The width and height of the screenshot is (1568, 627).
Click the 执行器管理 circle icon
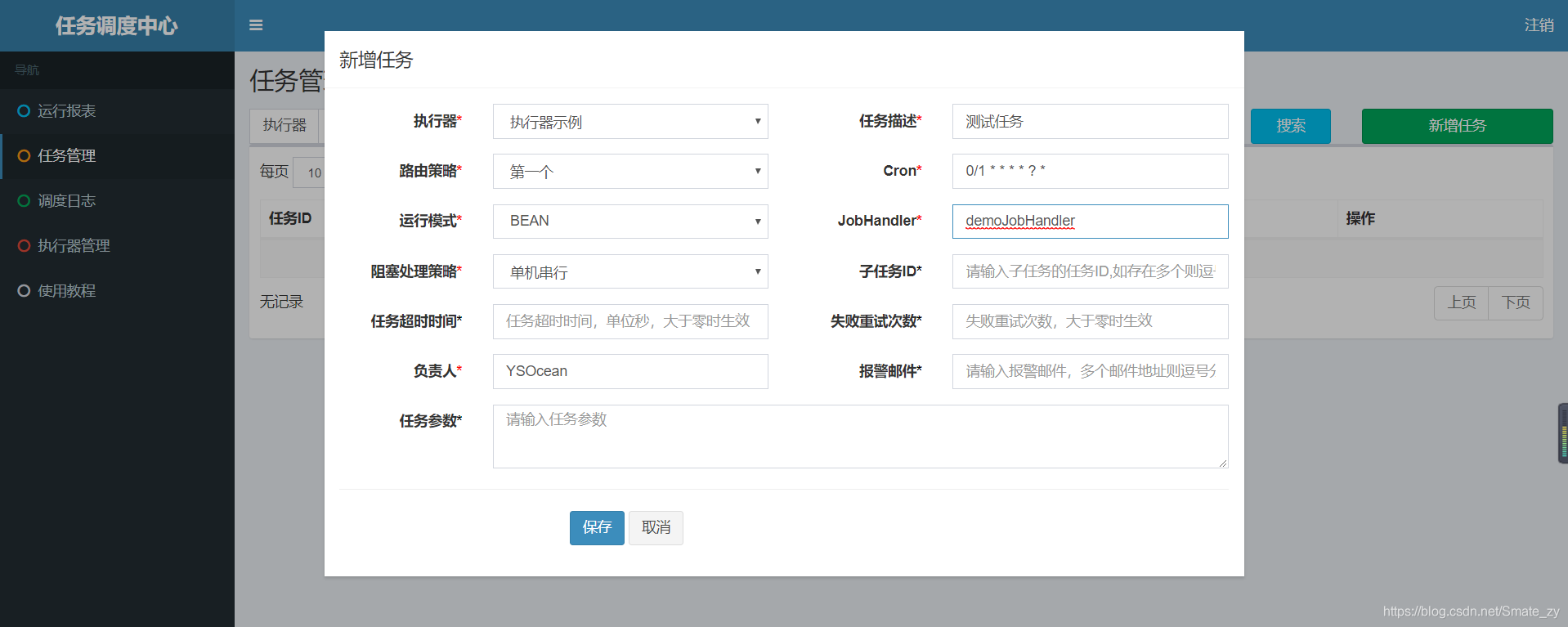(24, 245)
